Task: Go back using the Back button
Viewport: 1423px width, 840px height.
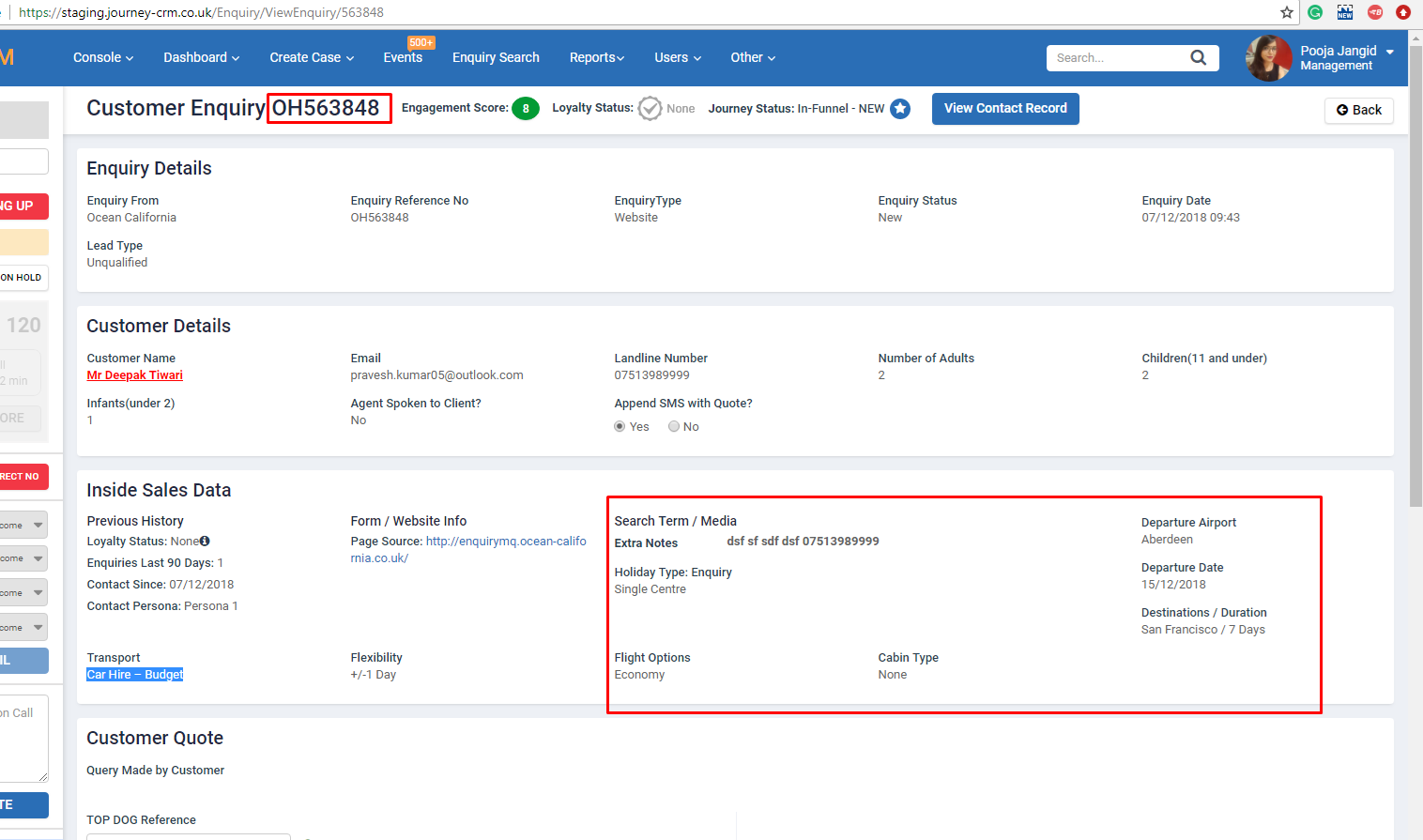Action: click(x=1359, y=110)
